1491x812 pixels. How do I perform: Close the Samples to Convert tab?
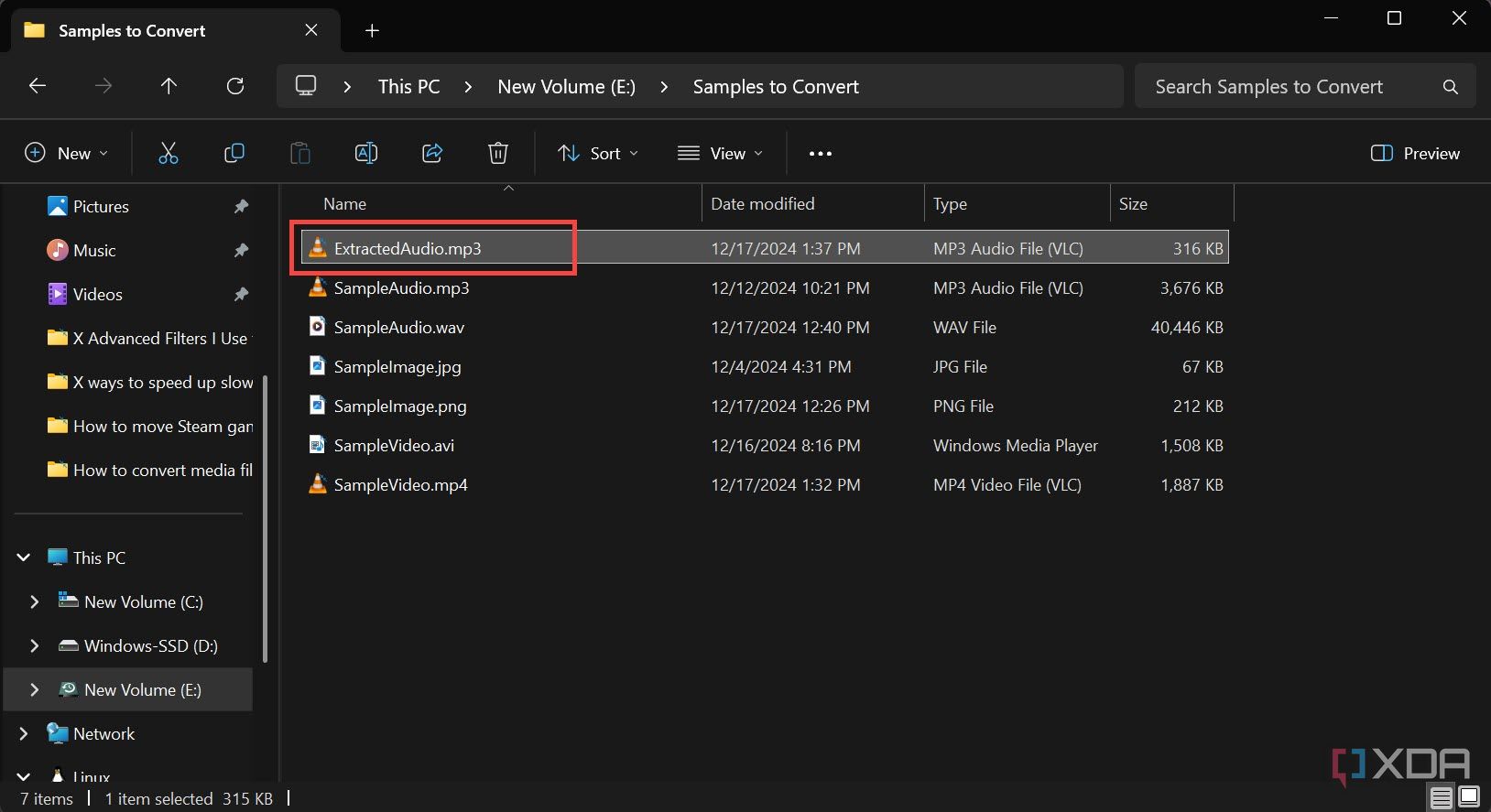click(x=311, y=30)
